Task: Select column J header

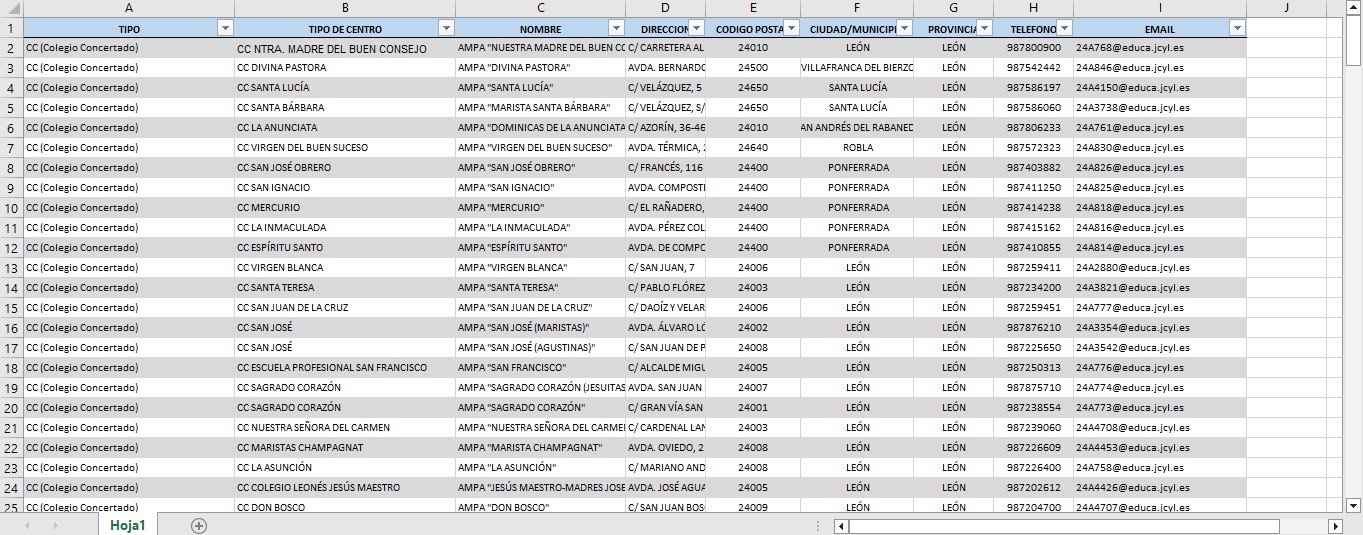Action: (x=1286, y=9)
